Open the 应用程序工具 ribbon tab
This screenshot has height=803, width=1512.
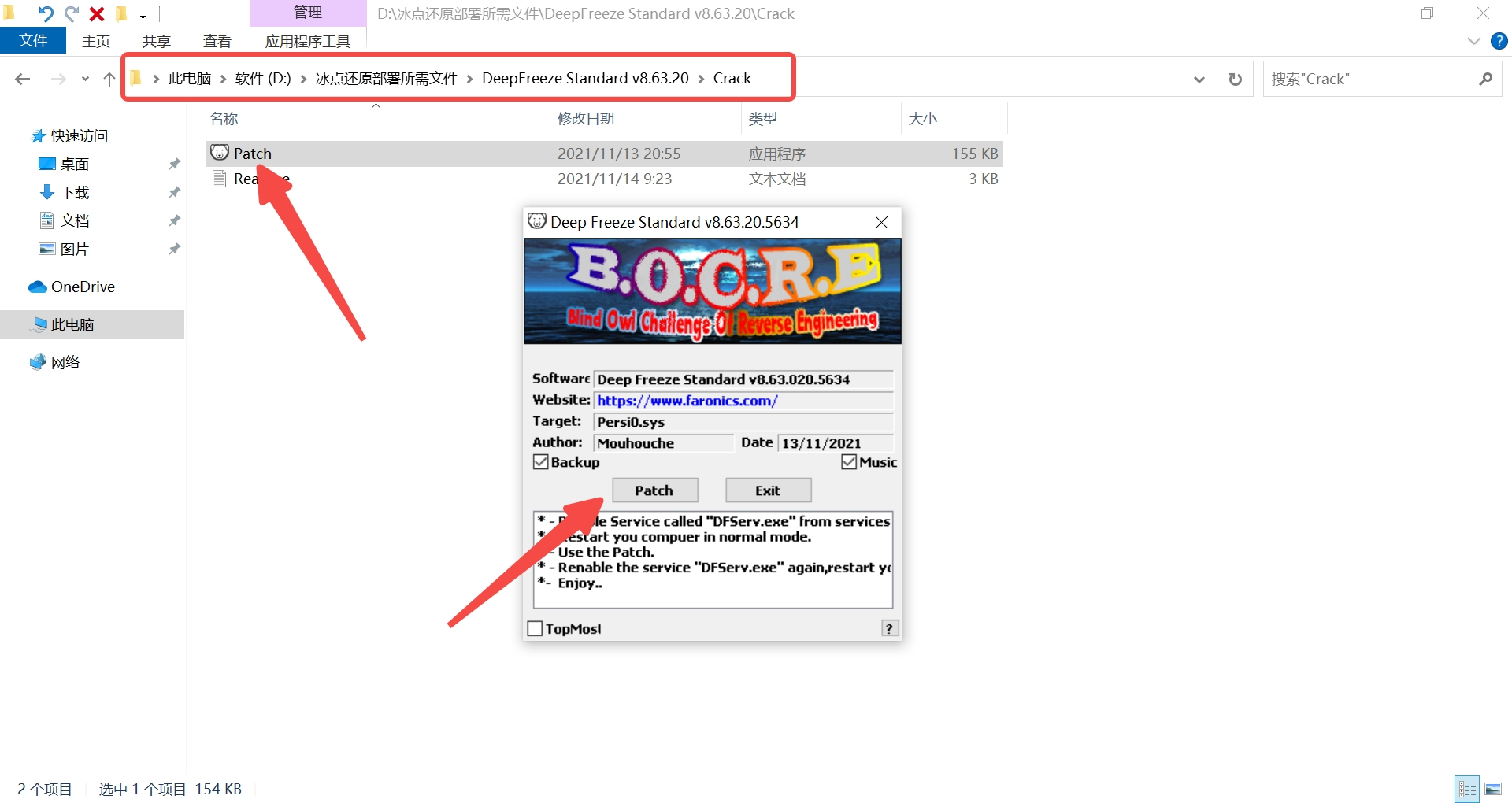[x=308, y=41]
